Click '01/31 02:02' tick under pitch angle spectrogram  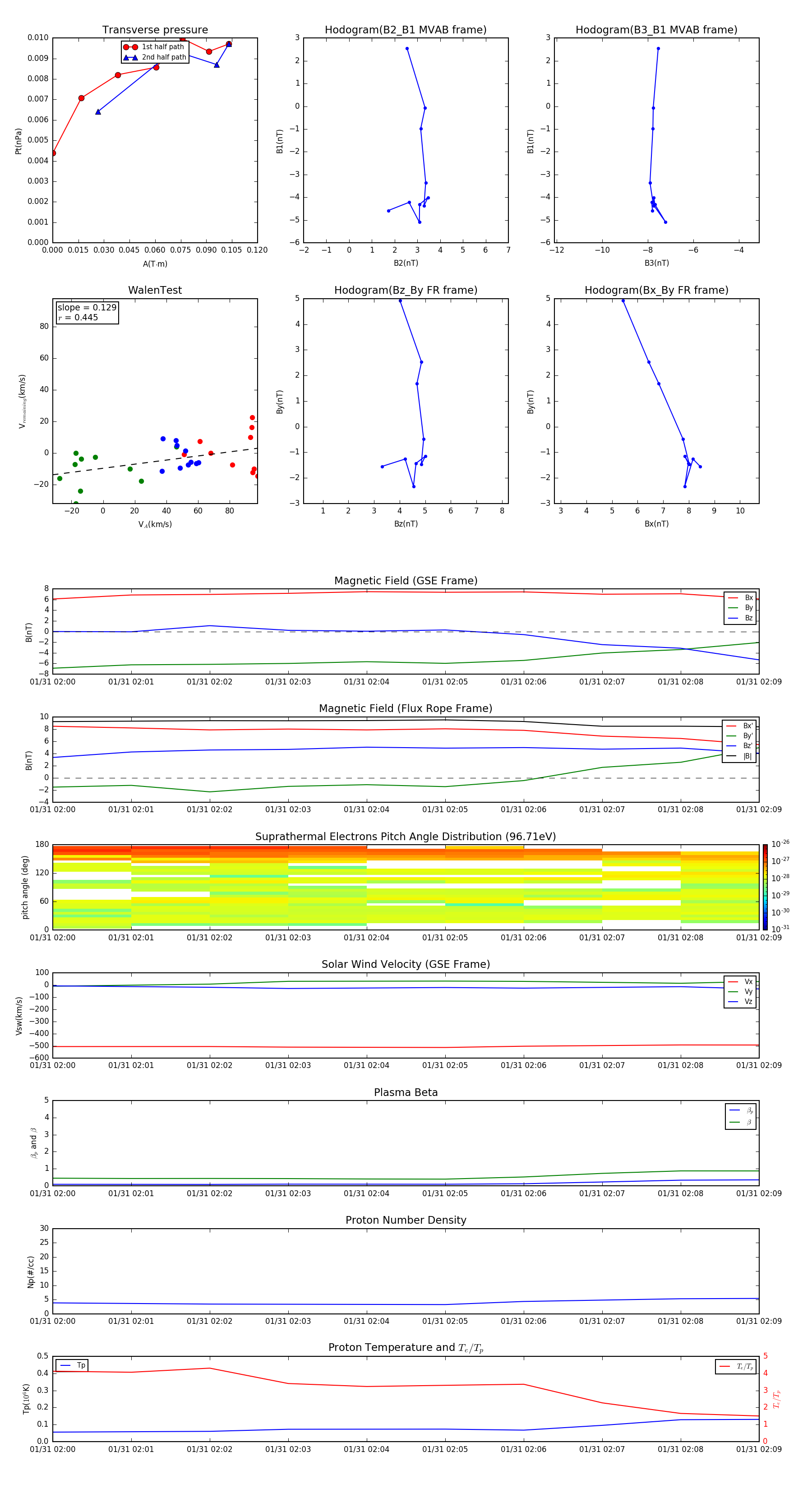pos(209,938)
